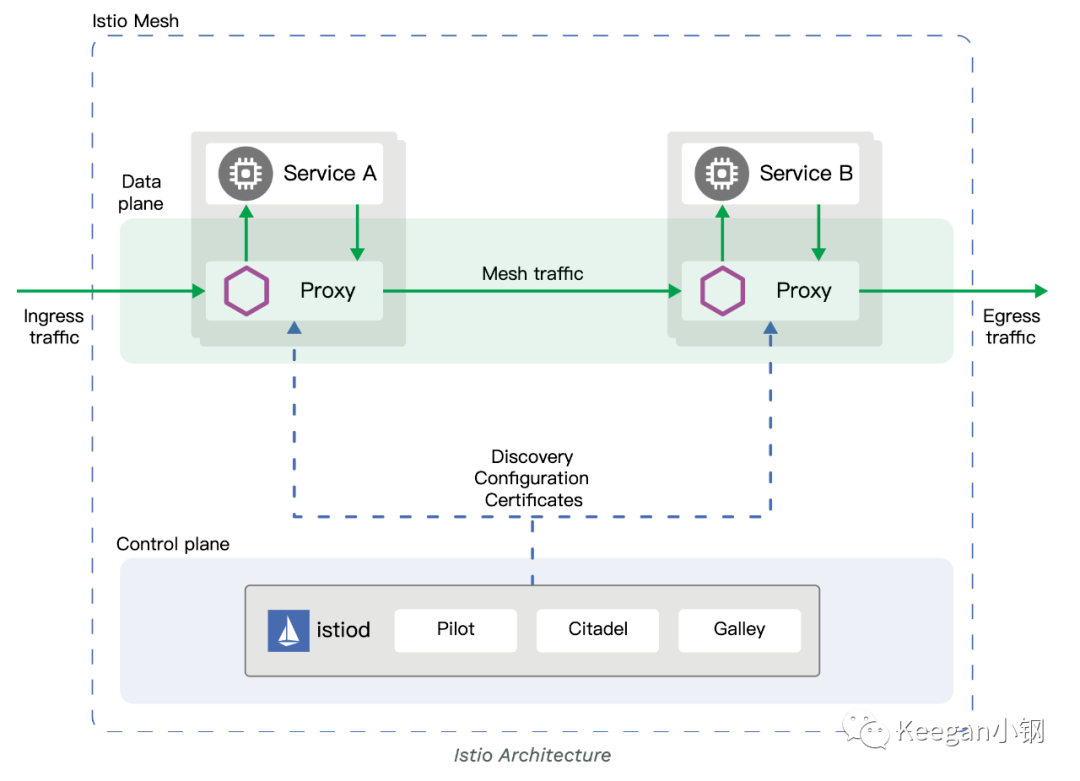Select the Pilot component box
1080x781 pixels.
pos(455,629)
